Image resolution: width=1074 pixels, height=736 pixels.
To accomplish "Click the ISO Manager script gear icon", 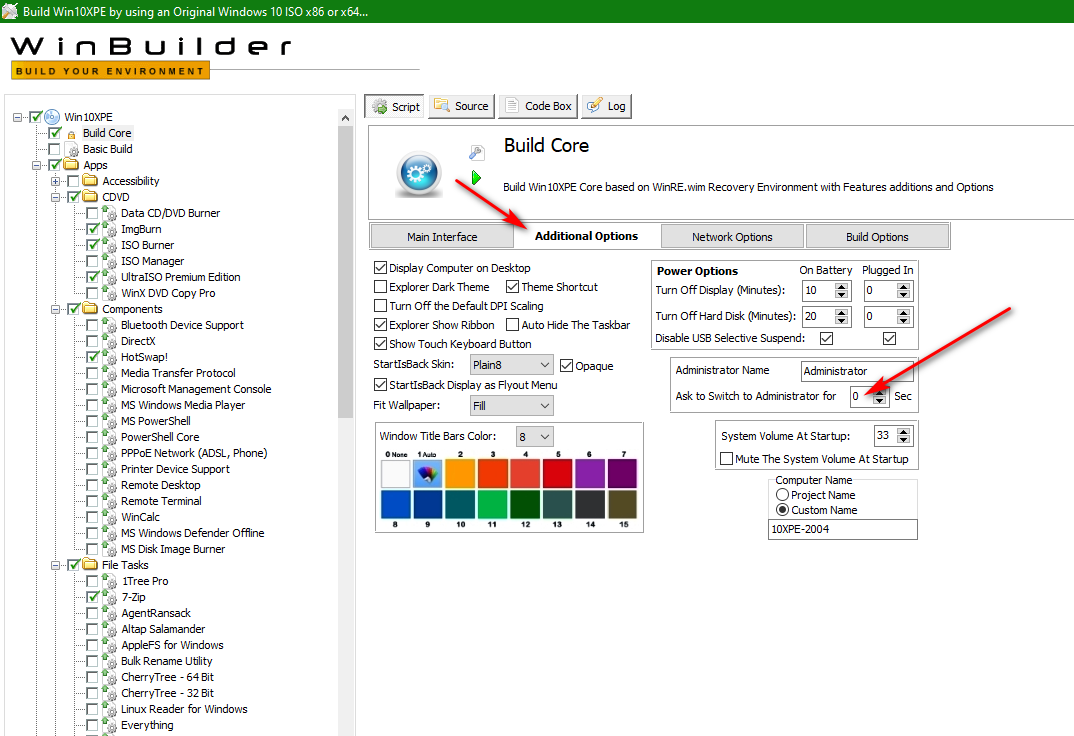I will [x=110, y=262].
